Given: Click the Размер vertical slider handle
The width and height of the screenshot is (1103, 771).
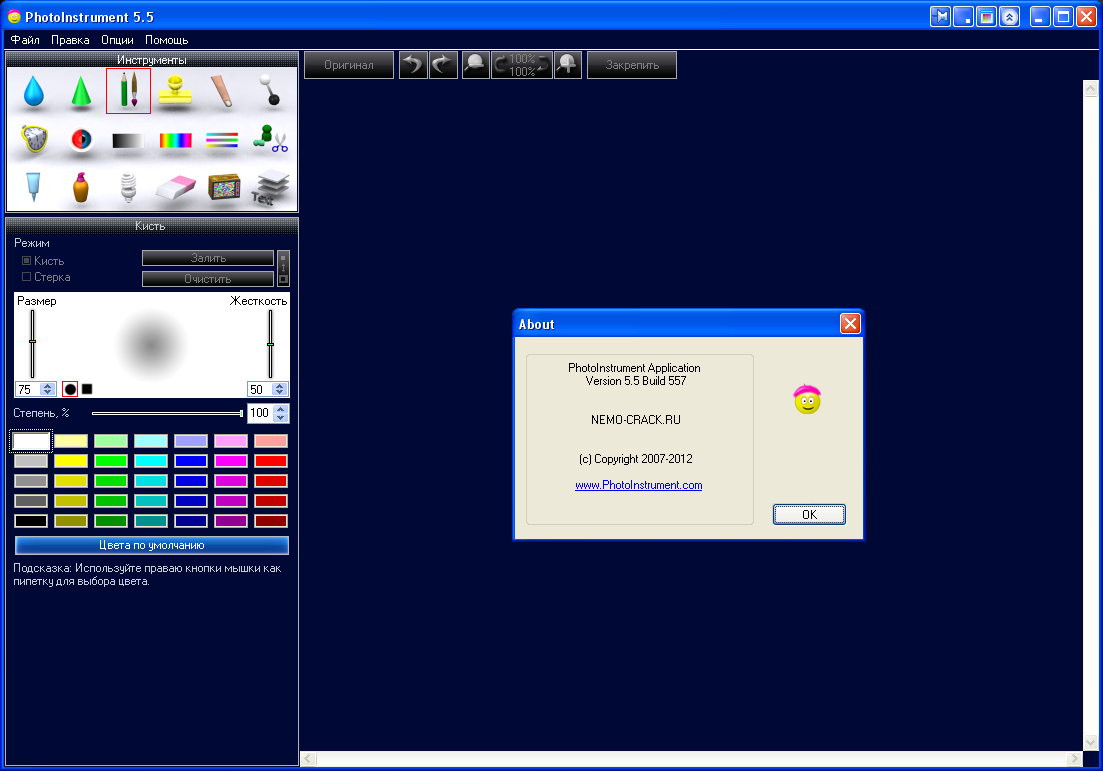Looking at the screenshot, I should (x=32, y=341).
